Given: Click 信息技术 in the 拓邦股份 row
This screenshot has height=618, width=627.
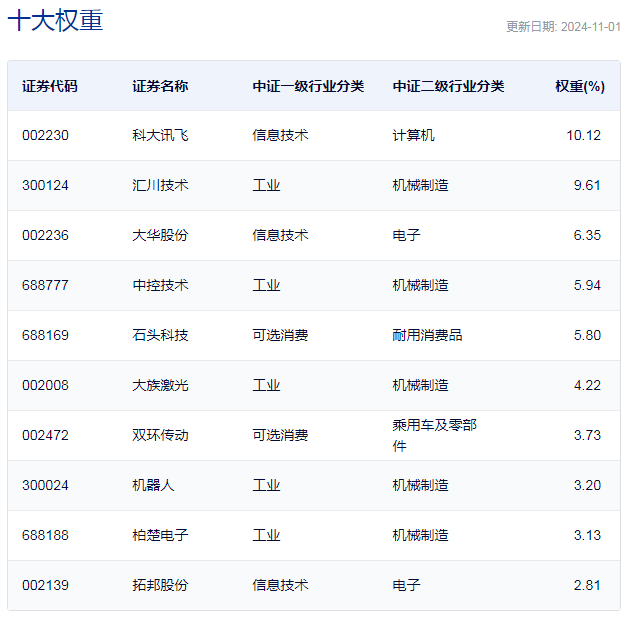Looking at the screenshot, I should coord(280,585).
